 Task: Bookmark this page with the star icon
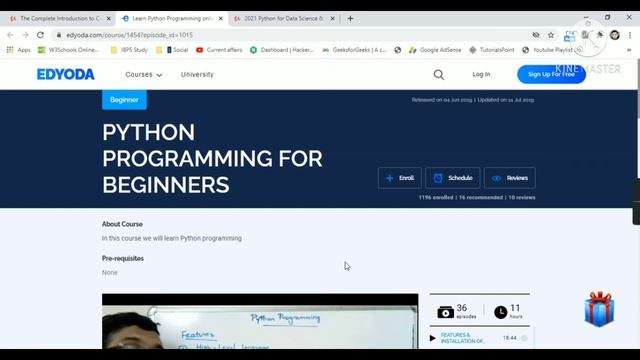[551, 35]
